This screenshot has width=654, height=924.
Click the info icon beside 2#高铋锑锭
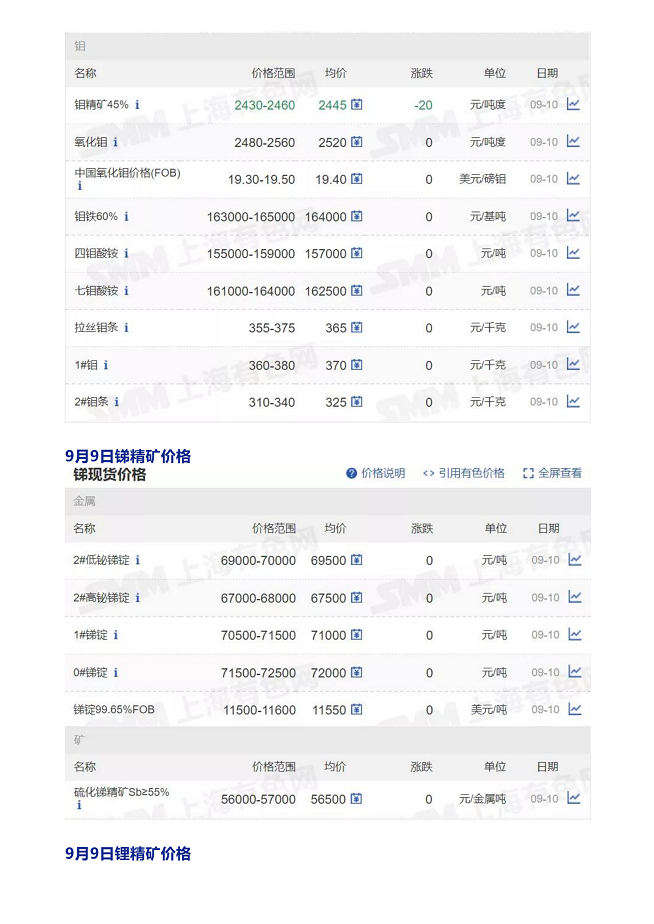(x=137, y=598)
